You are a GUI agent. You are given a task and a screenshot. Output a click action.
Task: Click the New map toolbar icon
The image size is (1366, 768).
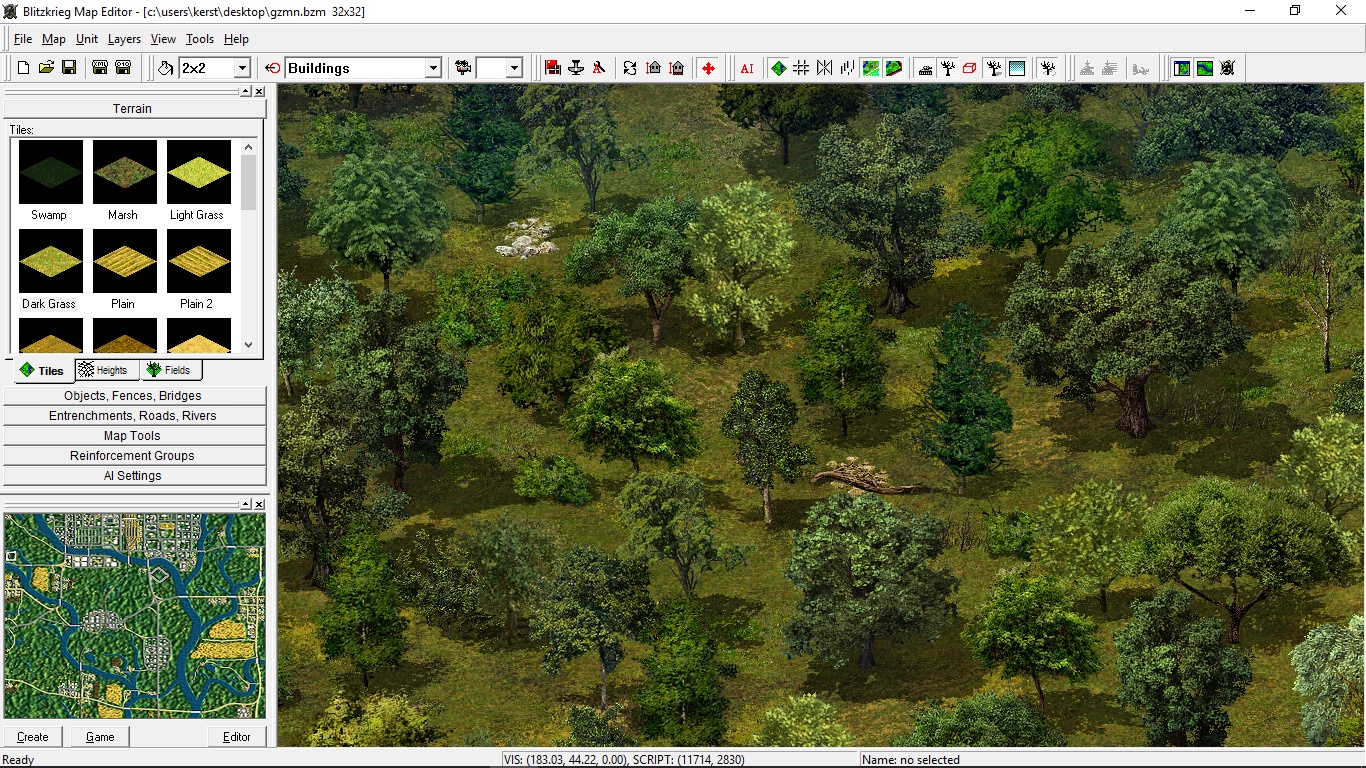pyautogui.click(x=23, y=68)
